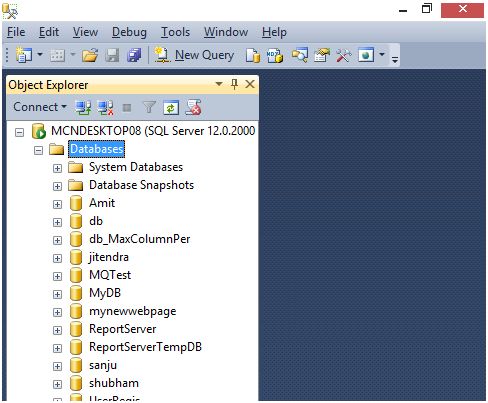The width and height of the screenshot is (488, 403).
Task: Click the mynewwebpage database cylinder icon
Action: pyautogui.click(x=76, y=312)
